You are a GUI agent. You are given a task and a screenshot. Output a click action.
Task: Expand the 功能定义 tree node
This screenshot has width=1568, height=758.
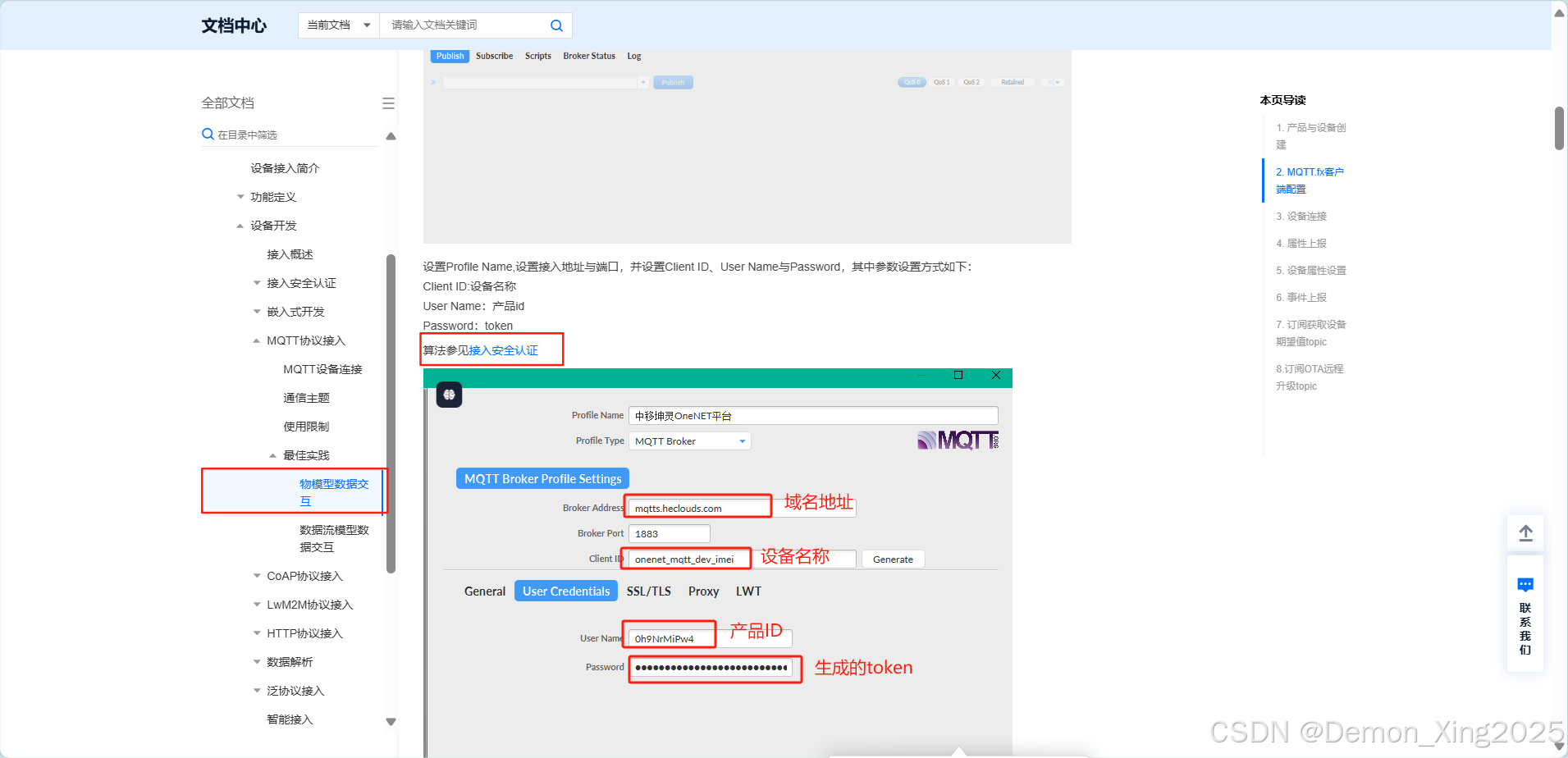(x=240, y=197)
